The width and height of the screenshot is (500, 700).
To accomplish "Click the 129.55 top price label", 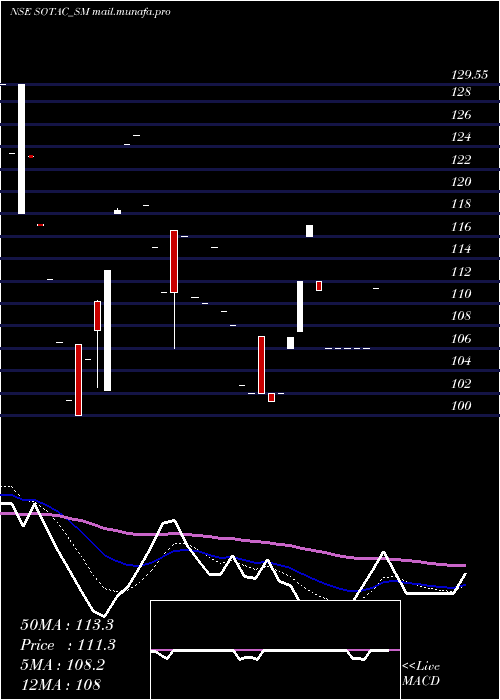I will point(469,75).
